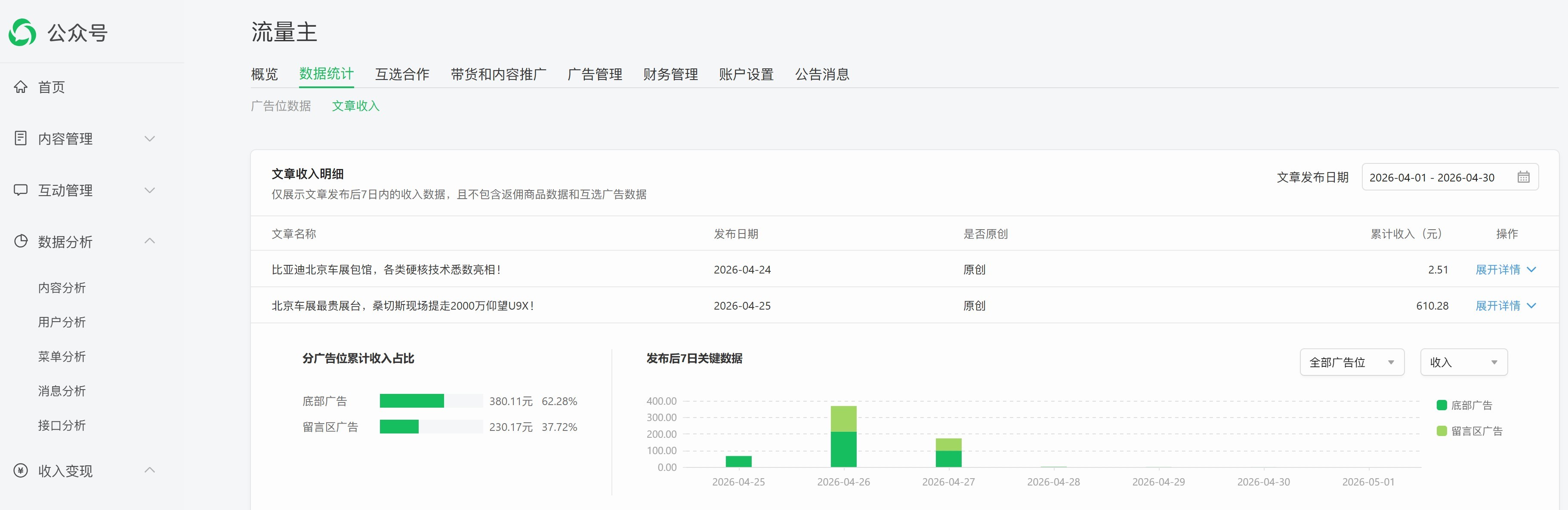
Task: Click the 380.11元 value
Action: point(511,401)
